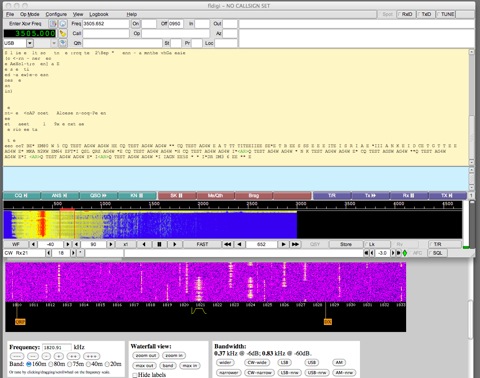The width and height of the screenshot is (480, 378).
Task: Click the x1 waterfall zoom button
Action: 126,244
